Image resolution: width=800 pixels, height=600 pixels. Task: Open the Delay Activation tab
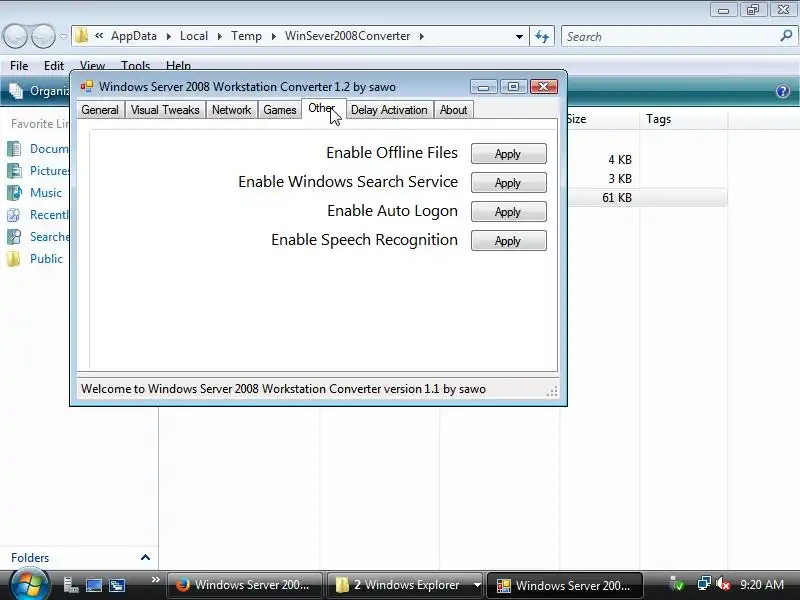pos(389,110)
